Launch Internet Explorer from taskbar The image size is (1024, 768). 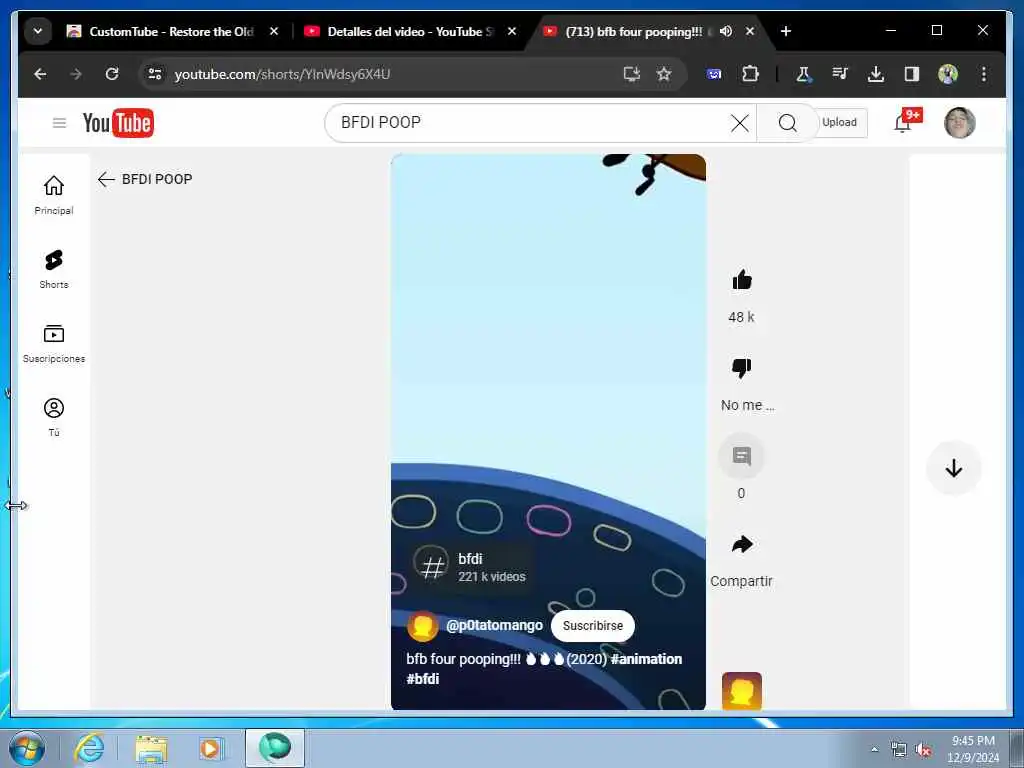(89, 748)
